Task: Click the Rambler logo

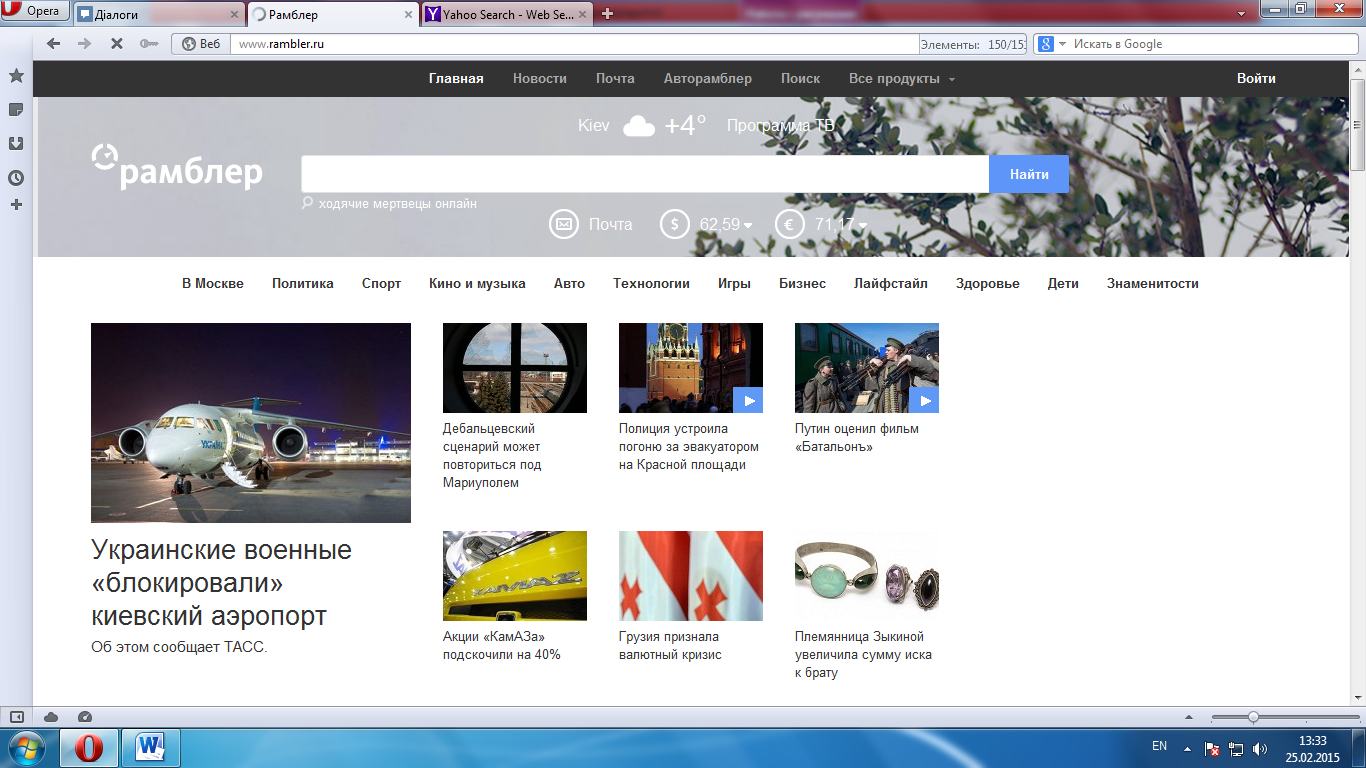Action: click(177, 167)
